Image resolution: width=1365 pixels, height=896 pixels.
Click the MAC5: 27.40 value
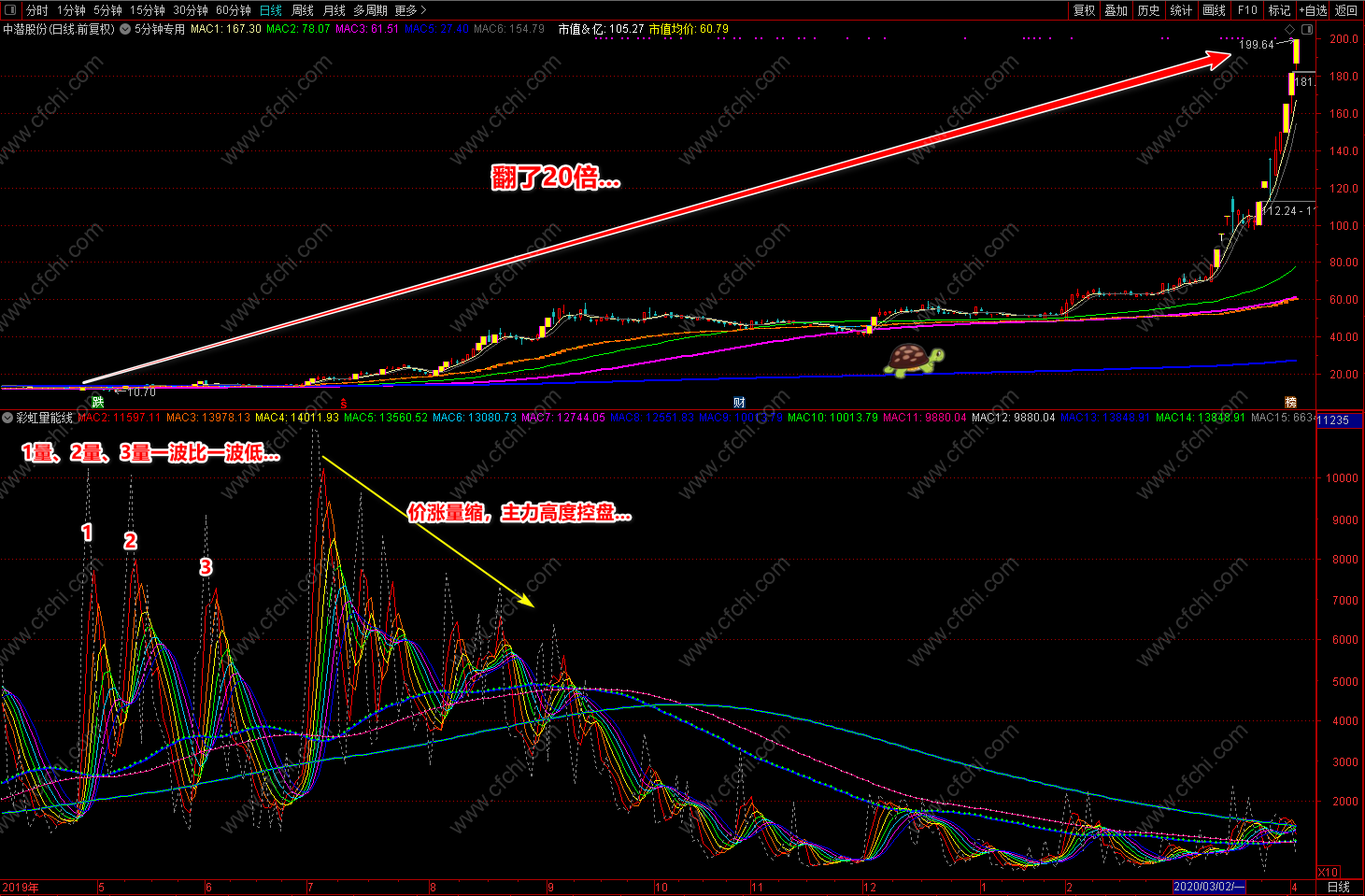[x=436, y=29]
